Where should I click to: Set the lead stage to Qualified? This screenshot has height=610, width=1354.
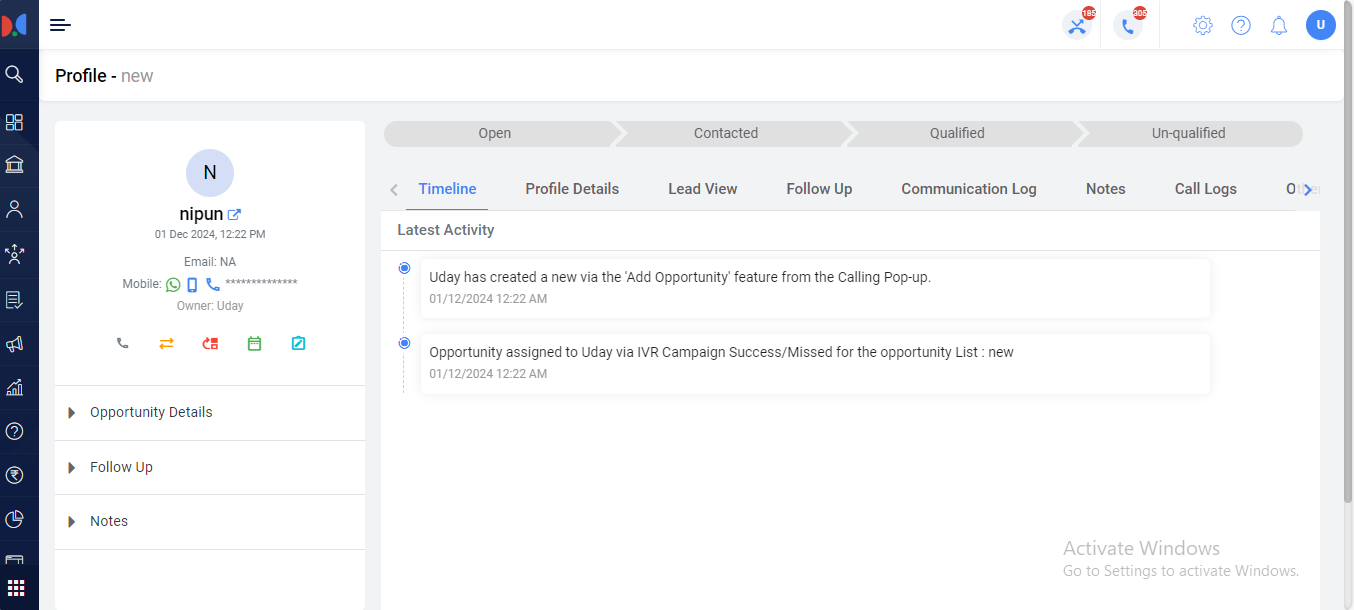point(957,133)
